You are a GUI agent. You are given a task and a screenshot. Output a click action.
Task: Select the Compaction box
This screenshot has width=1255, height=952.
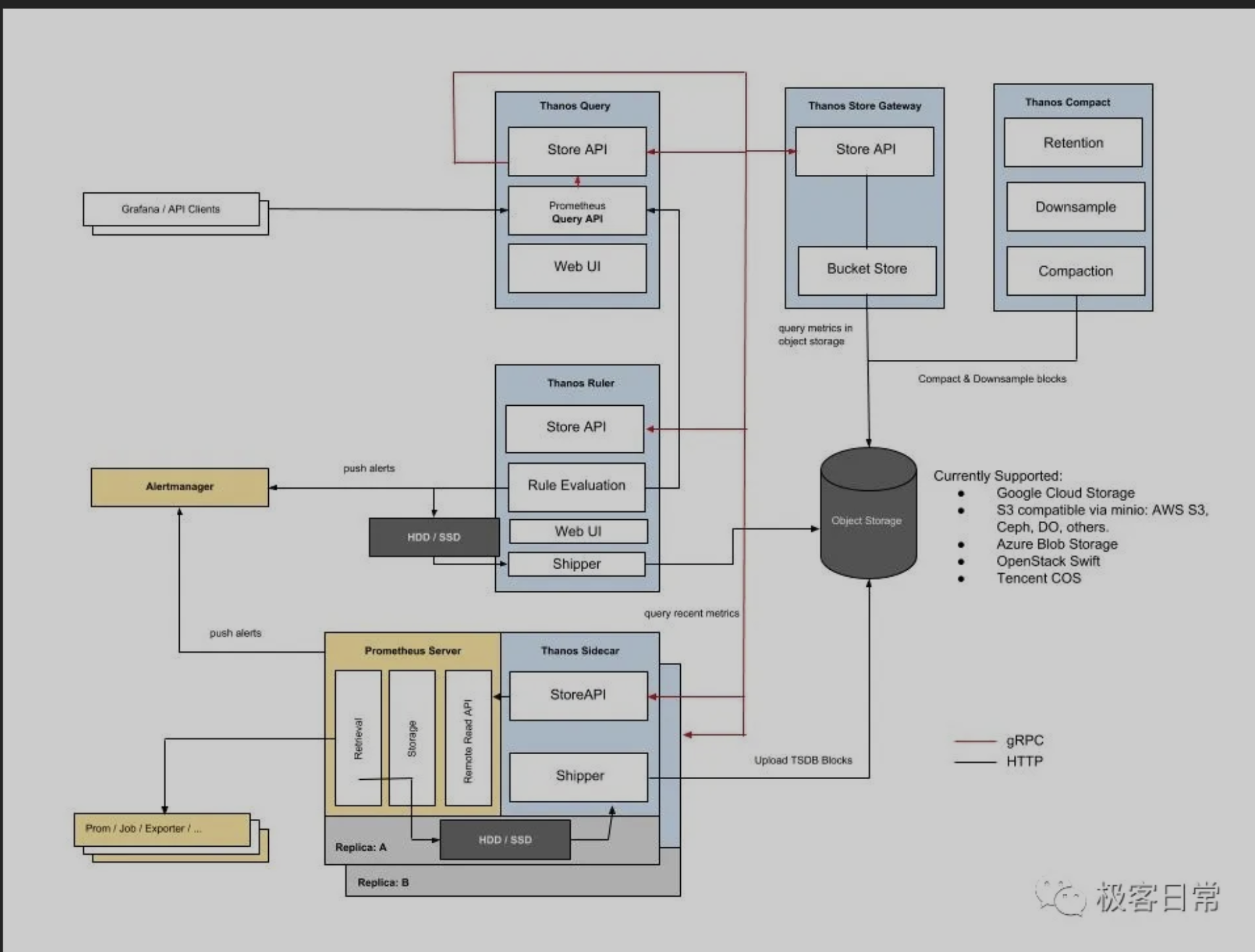tap(1076, 271)
